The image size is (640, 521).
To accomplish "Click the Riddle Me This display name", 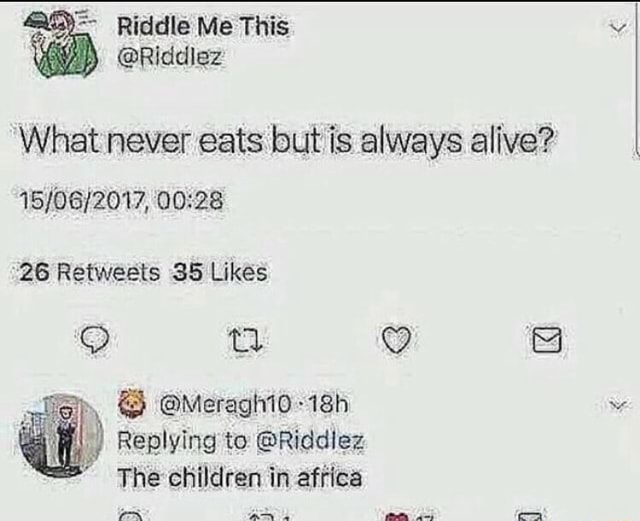I will (203, 27).
